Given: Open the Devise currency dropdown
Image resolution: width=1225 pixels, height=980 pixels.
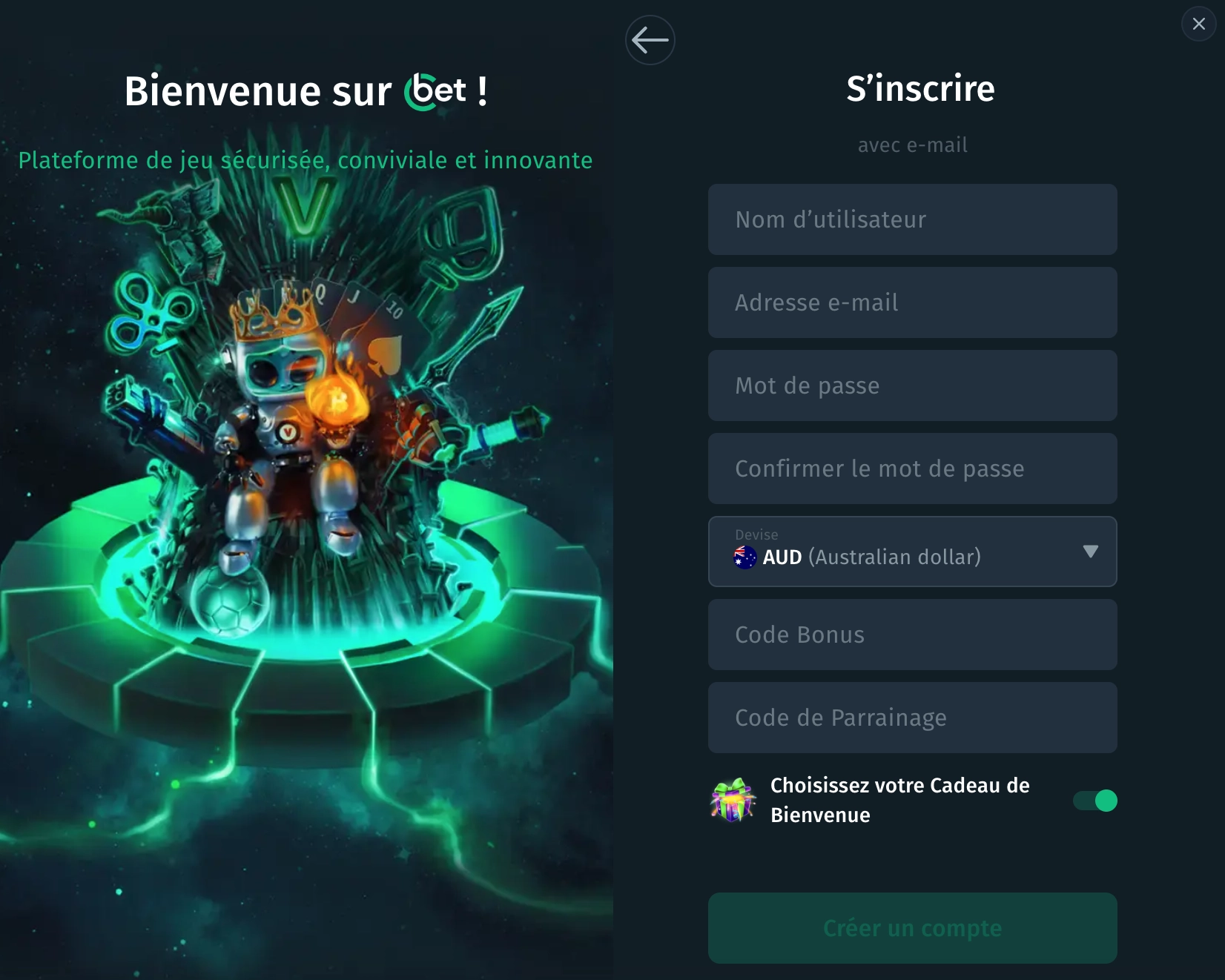Looking at the screenshot, I should click(x=912, y=552).
